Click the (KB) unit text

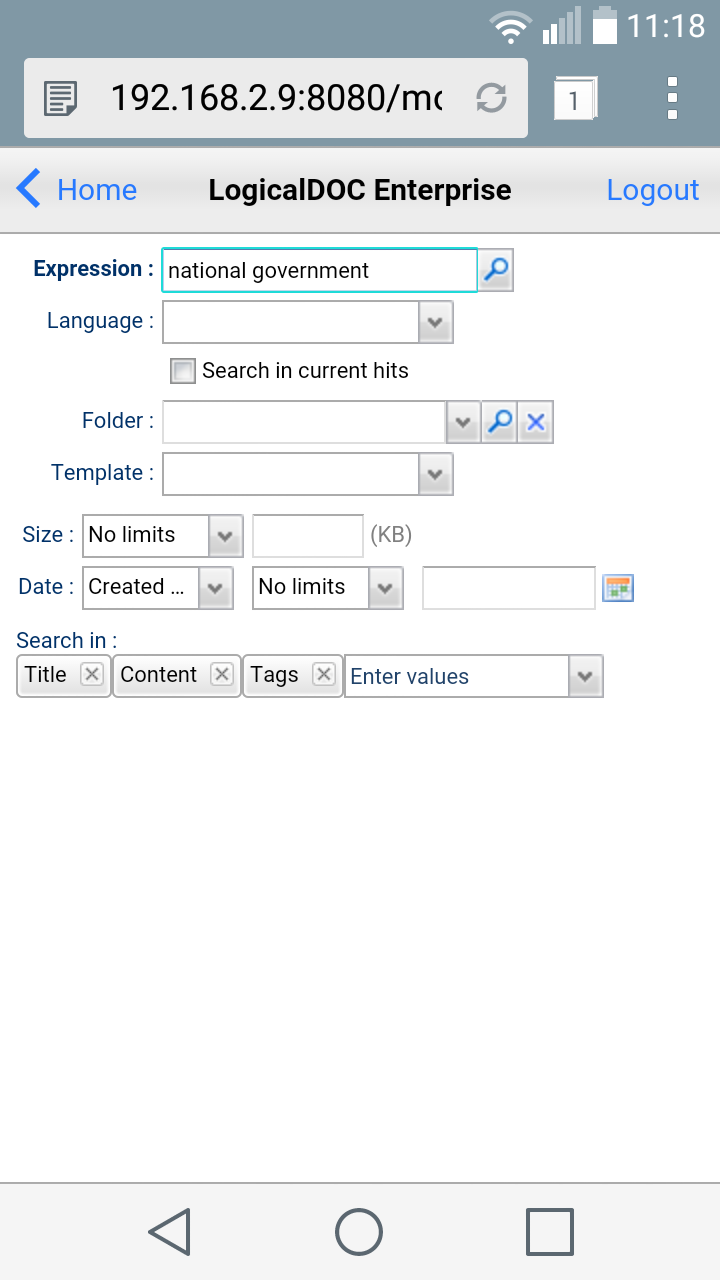[391, 535]
